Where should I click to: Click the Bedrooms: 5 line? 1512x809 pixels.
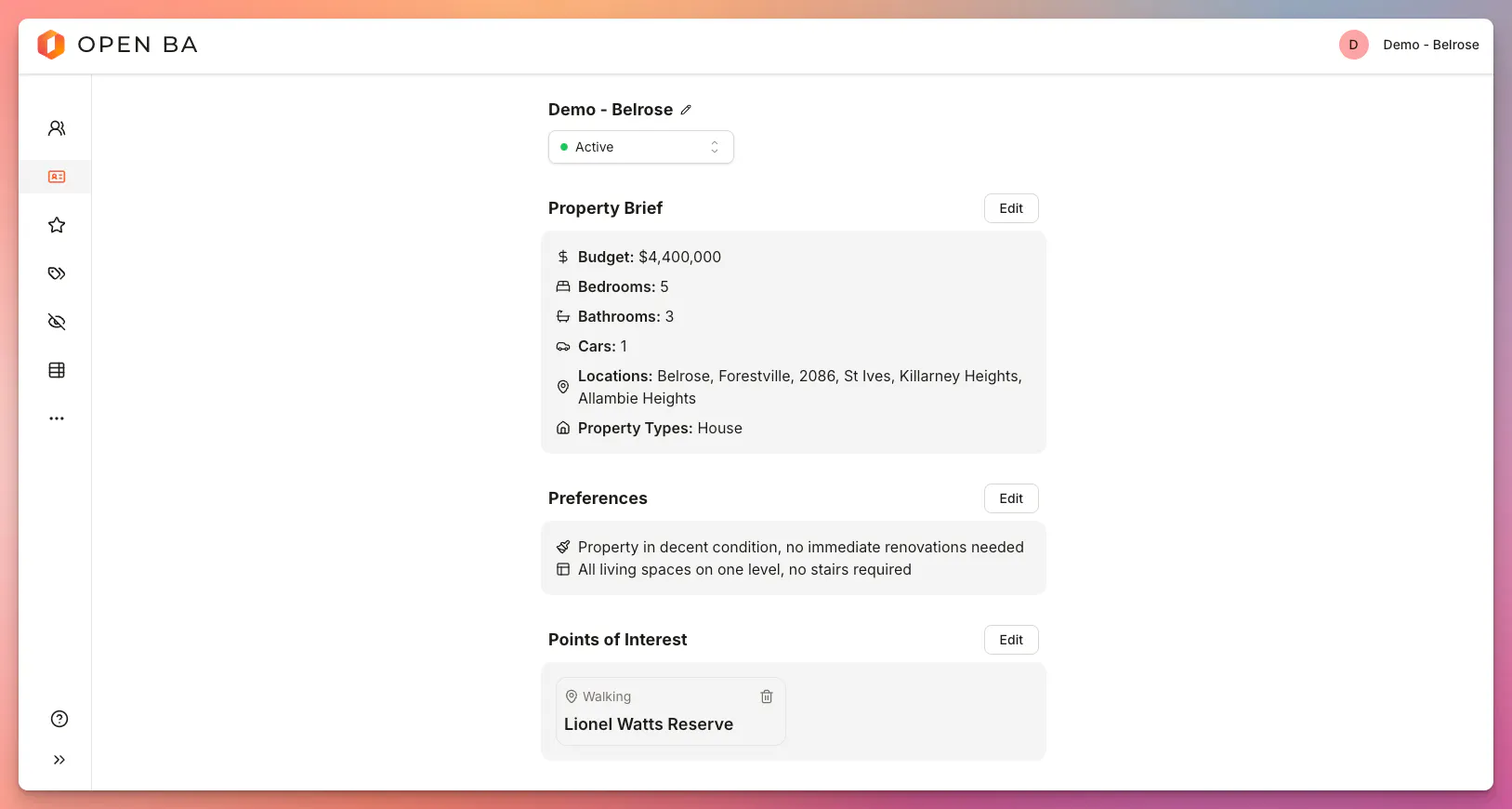624,286
